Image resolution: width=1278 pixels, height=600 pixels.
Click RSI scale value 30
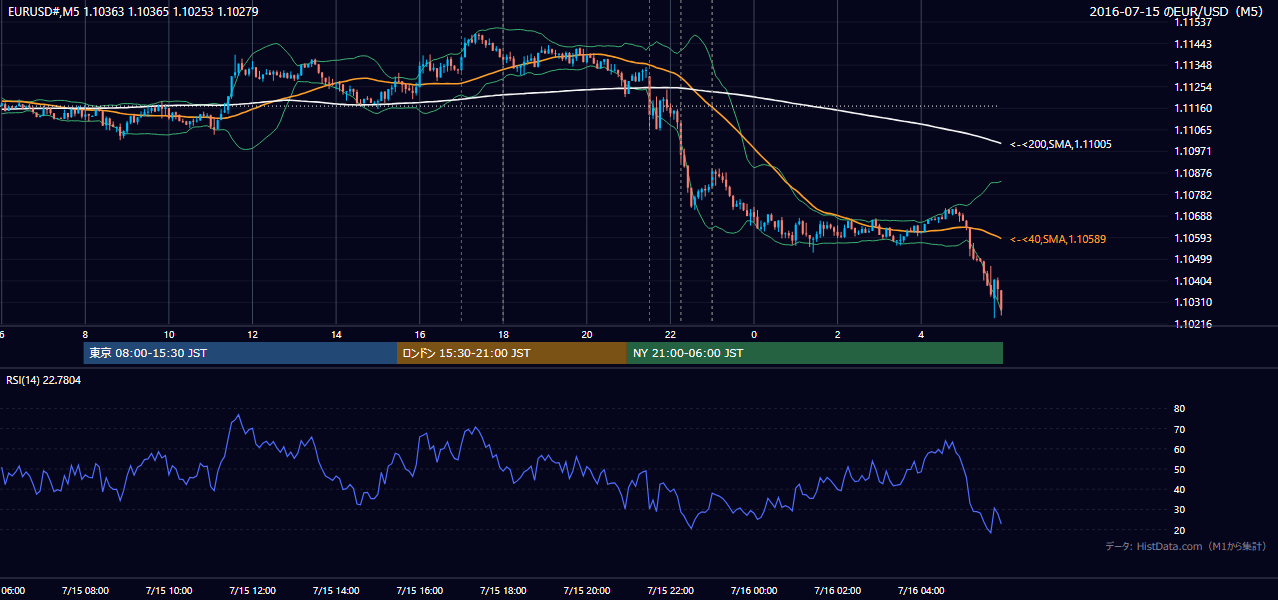[x=1180, y=510]
